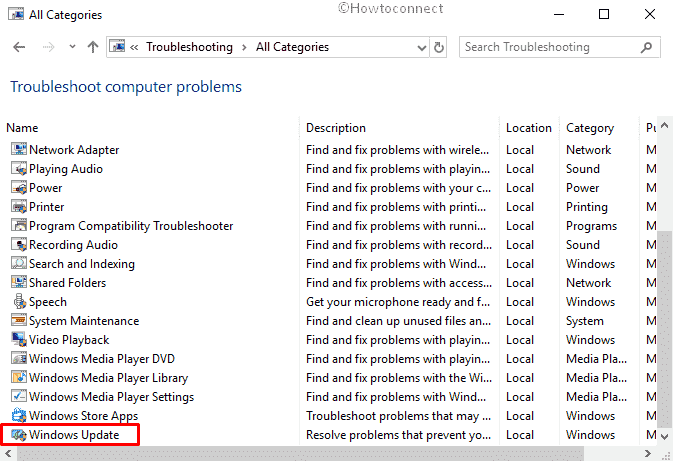Click the Program Compatibility Troubleshooter icon

tap(19, 225)
